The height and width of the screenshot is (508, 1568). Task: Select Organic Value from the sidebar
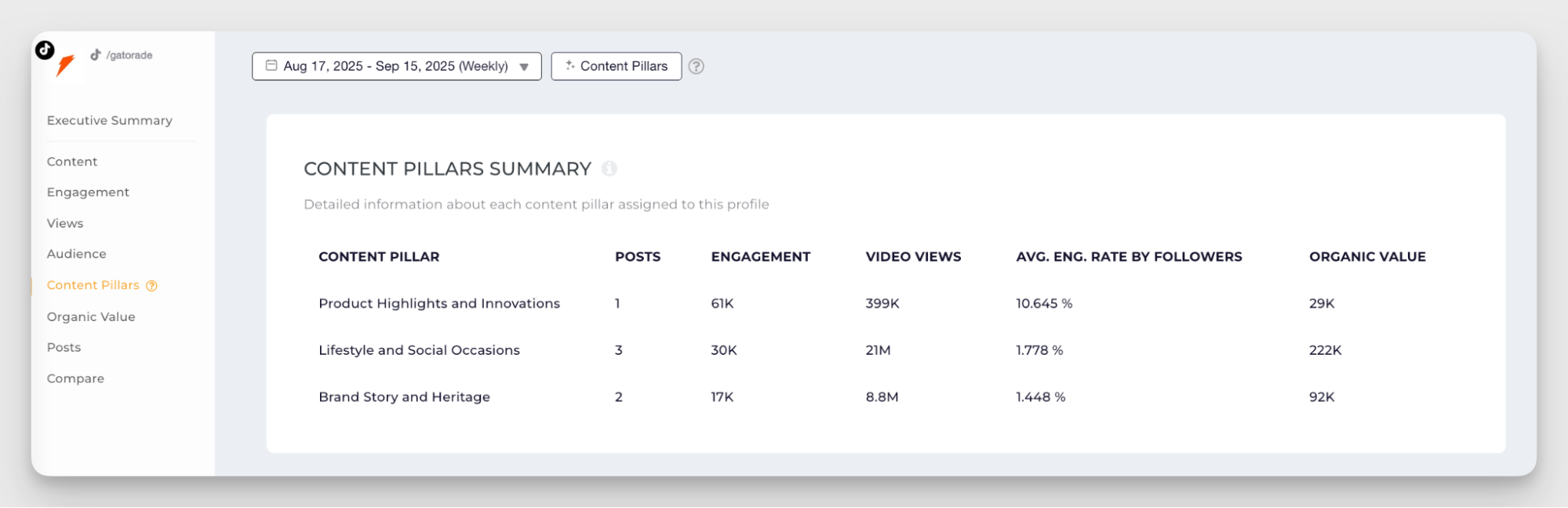91,316
